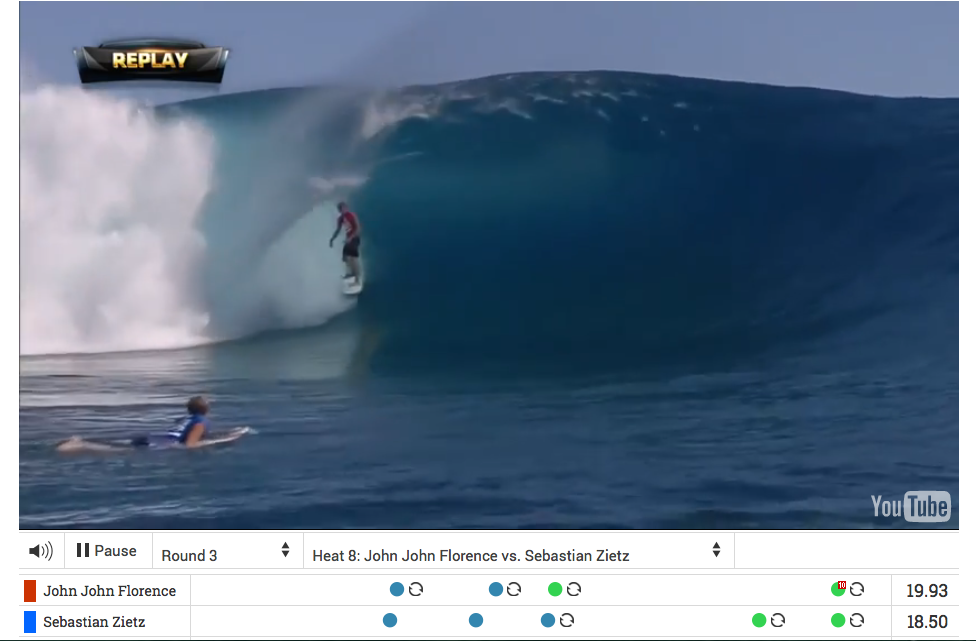Select John John Florence's second blue wave marker
The width and height of the screenshot is (976, 641).
(495, 589)
